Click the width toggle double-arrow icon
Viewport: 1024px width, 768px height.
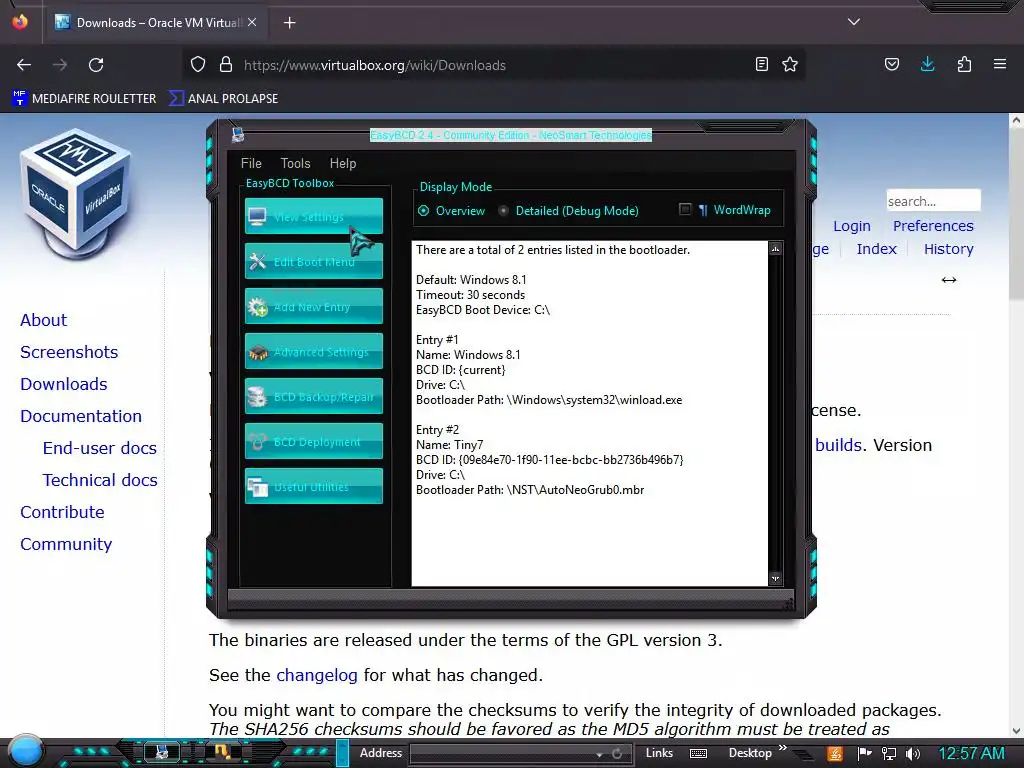click(x=949, y=280)
